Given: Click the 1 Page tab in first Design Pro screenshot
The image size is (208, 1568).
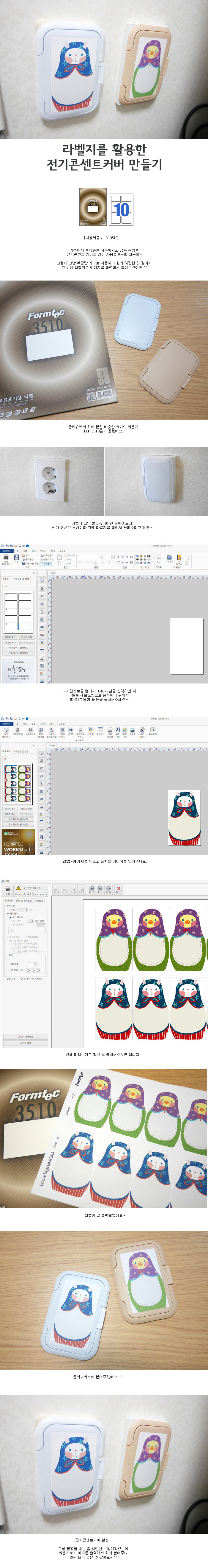Looking at the screenshot, I should (x=52, y=573).
